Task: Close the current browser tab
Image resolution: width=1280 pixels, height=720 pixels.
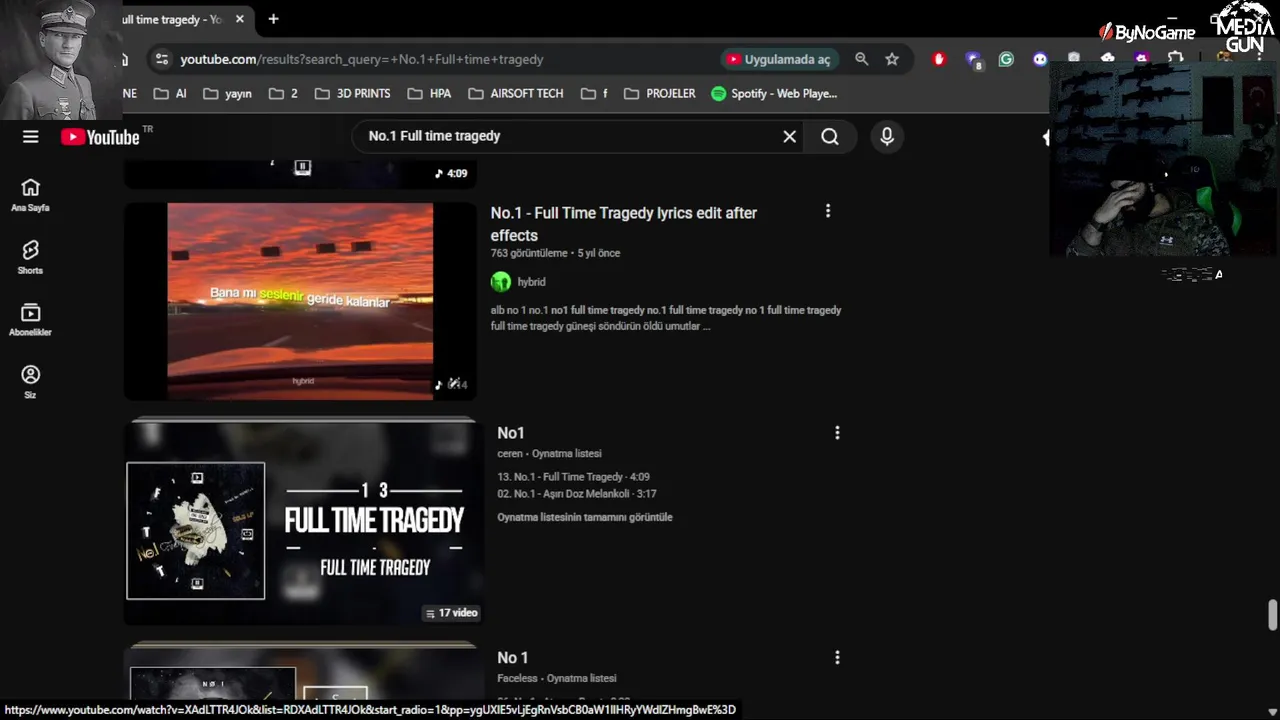Action: pyautogui.click(x=240, y=19)
